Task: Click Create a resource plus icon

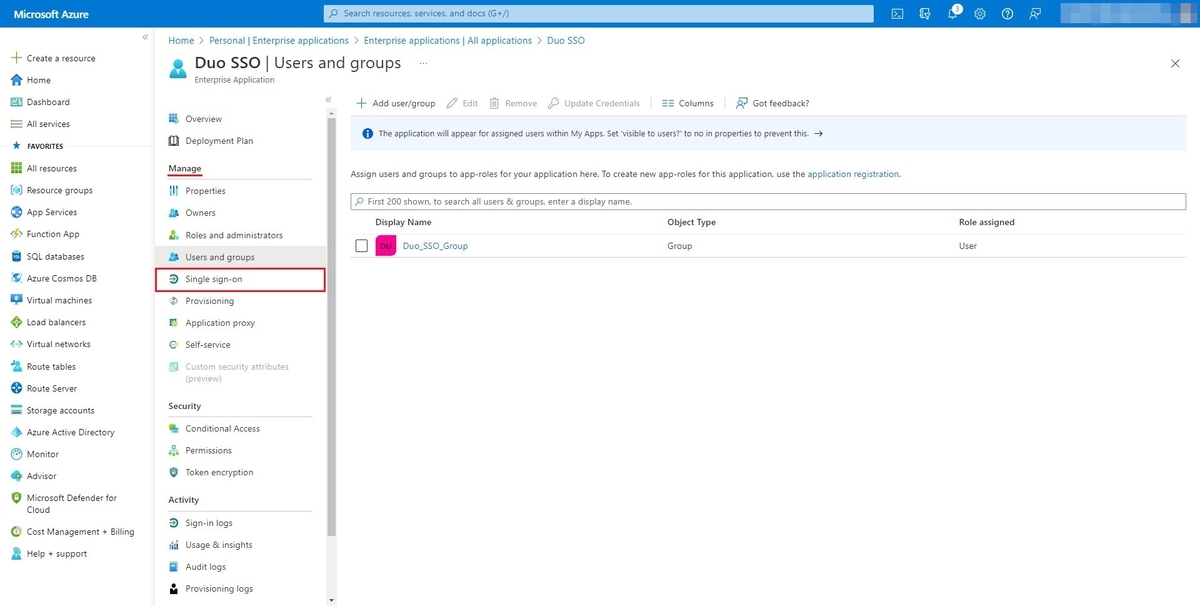Action: click(16, 58)
